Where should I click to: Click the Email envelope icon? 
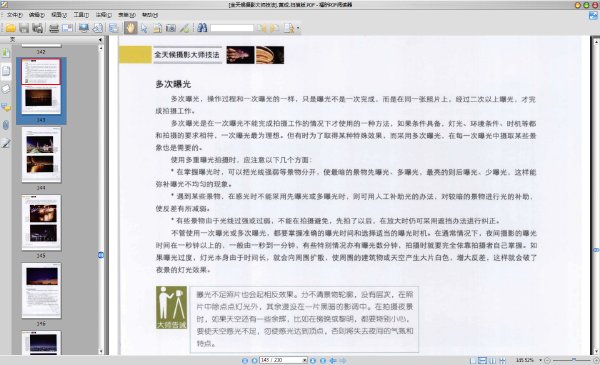click(67, 28)
